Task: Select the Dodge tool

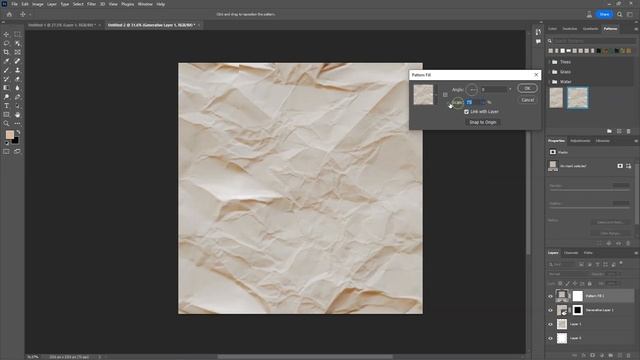Action: pos(6,97)
